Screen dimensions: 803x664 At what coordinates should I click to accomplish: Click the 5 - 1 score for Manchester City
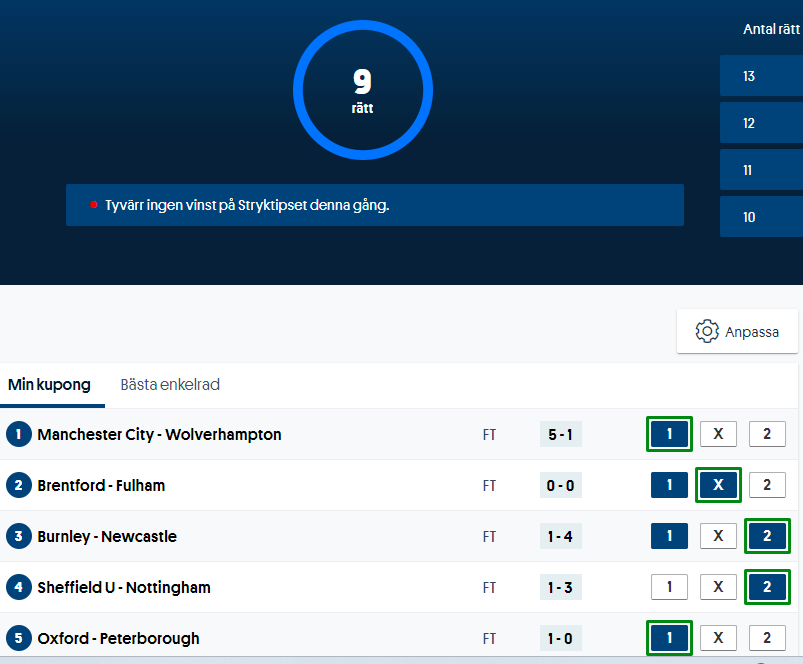[560, 434]
